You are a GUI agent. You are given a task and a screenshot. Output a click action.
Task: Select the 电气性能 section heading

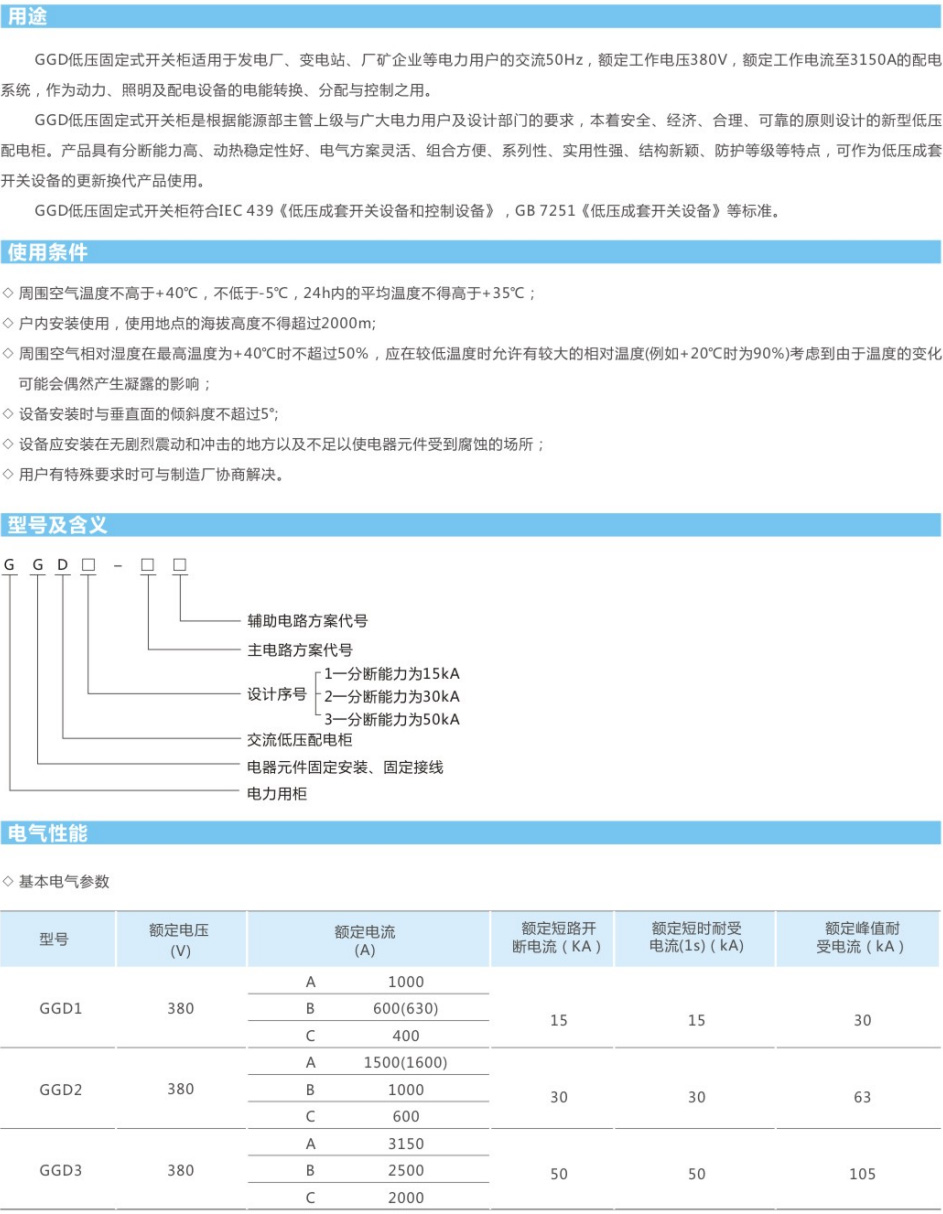[x=48, y=833]
